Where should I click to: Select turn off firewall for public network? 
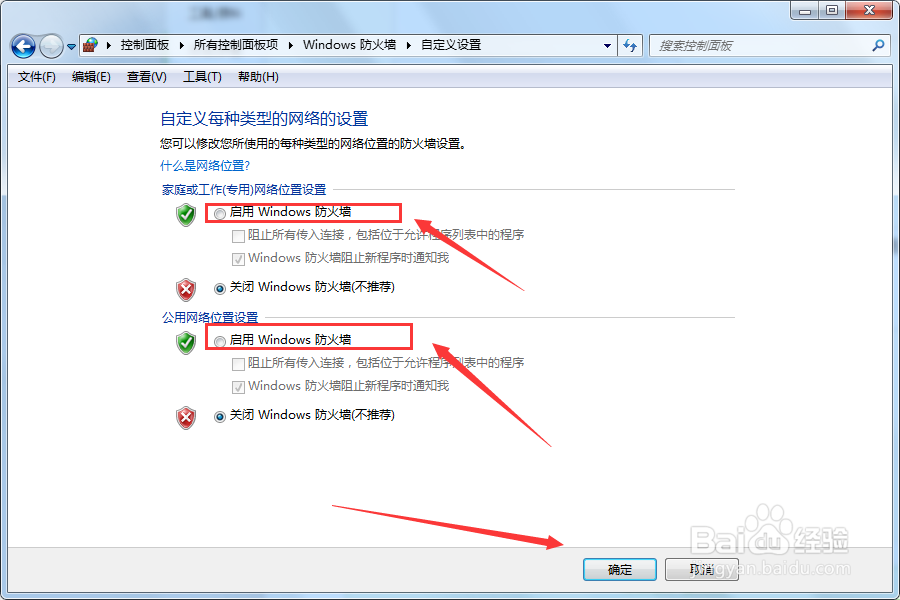[220, 416]
